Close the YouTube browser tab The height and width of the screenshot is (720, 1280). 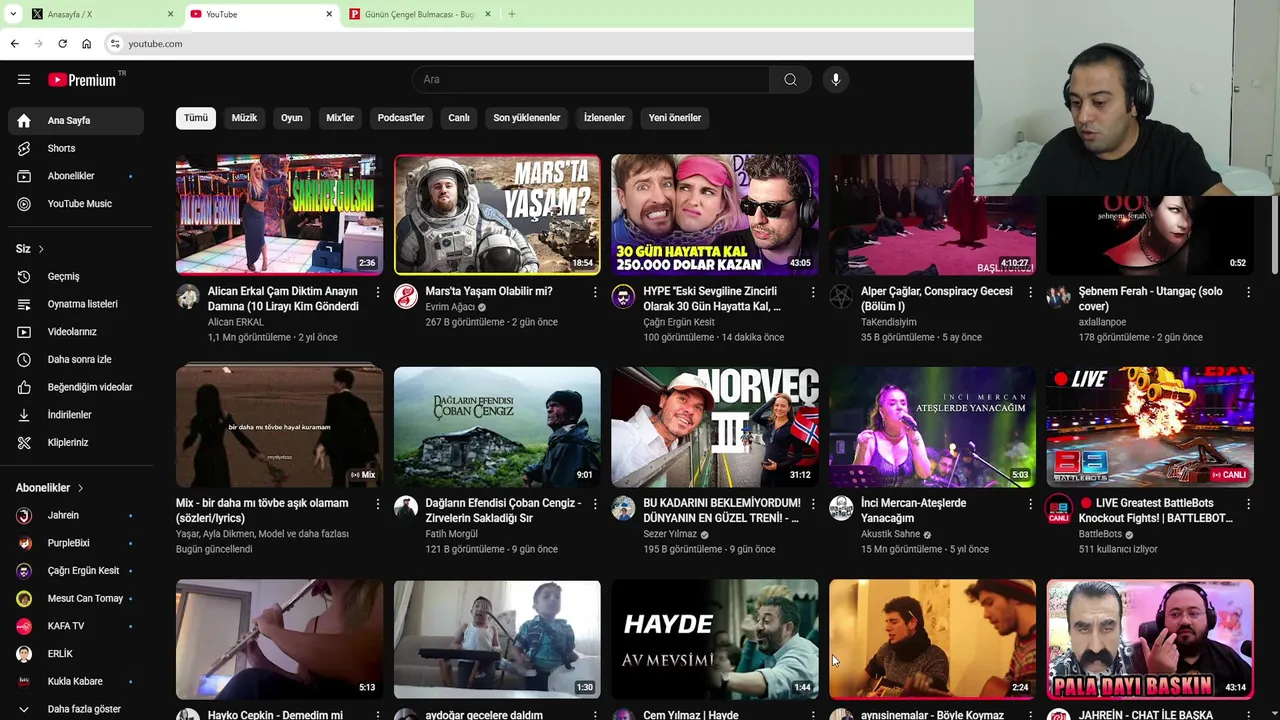click(329, 14)
